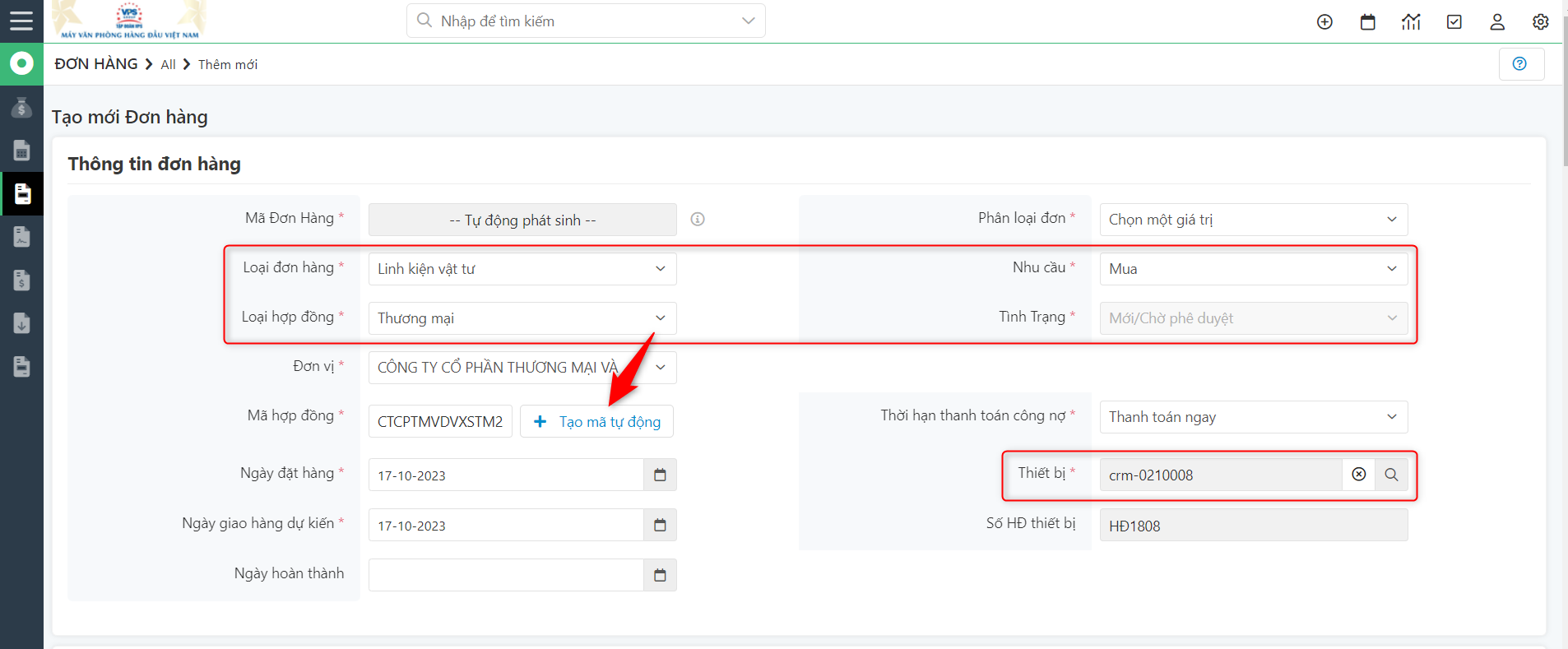Image resolution: width=1568 pixels, height=649 pixels.
Task: Click the Thêm mới breadcrumb
Action: 228,65
